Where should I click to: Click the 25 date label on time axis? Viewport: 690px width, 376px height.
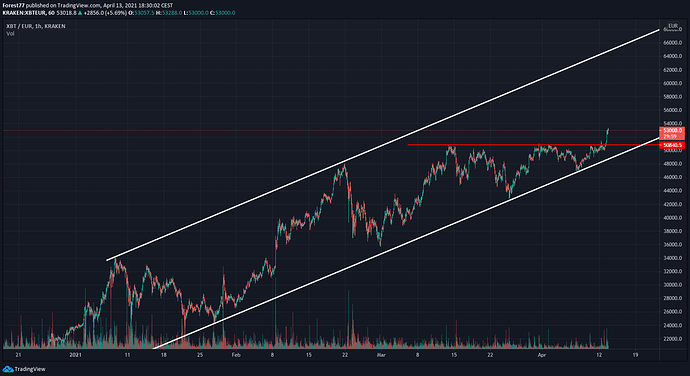click(200, 355)
